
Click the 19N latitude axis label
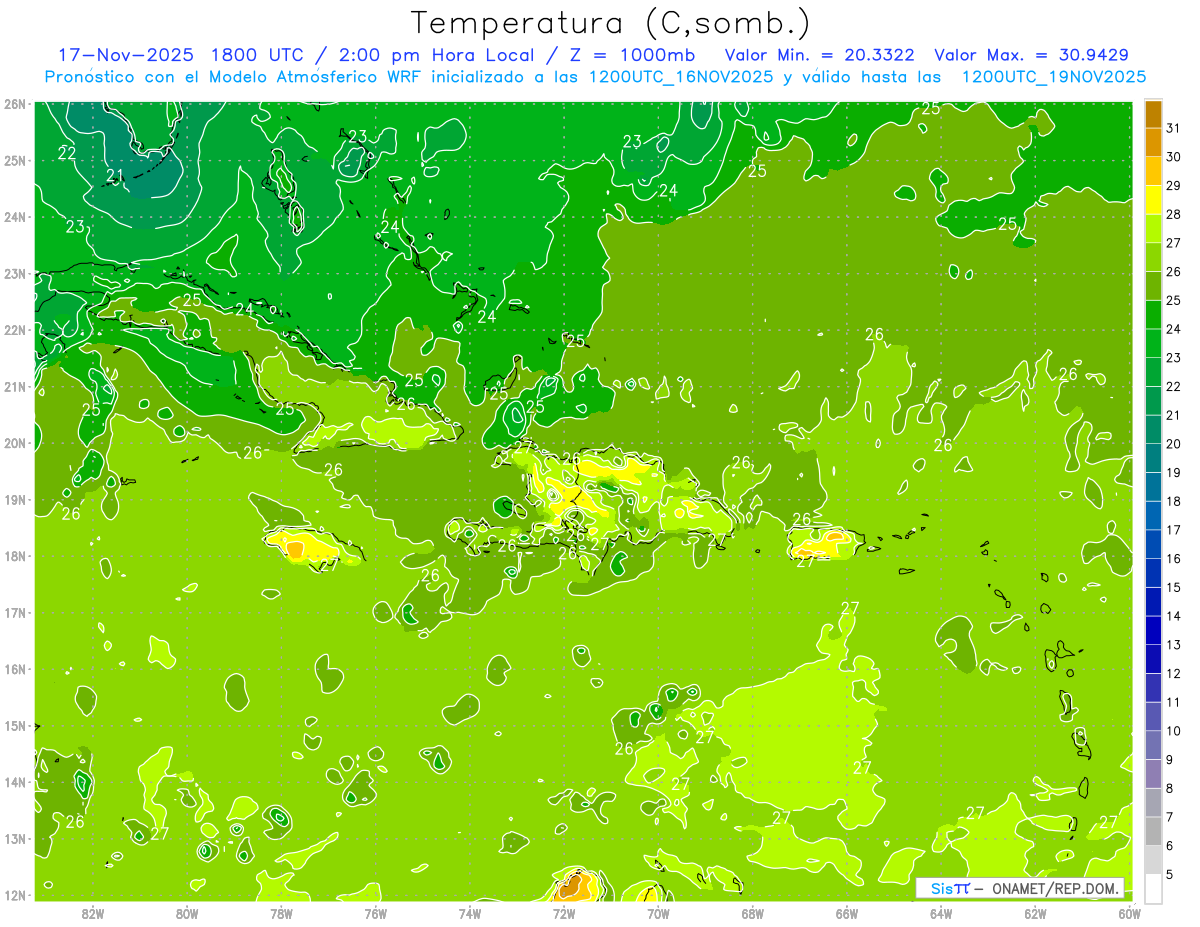(x=15, y=499)
